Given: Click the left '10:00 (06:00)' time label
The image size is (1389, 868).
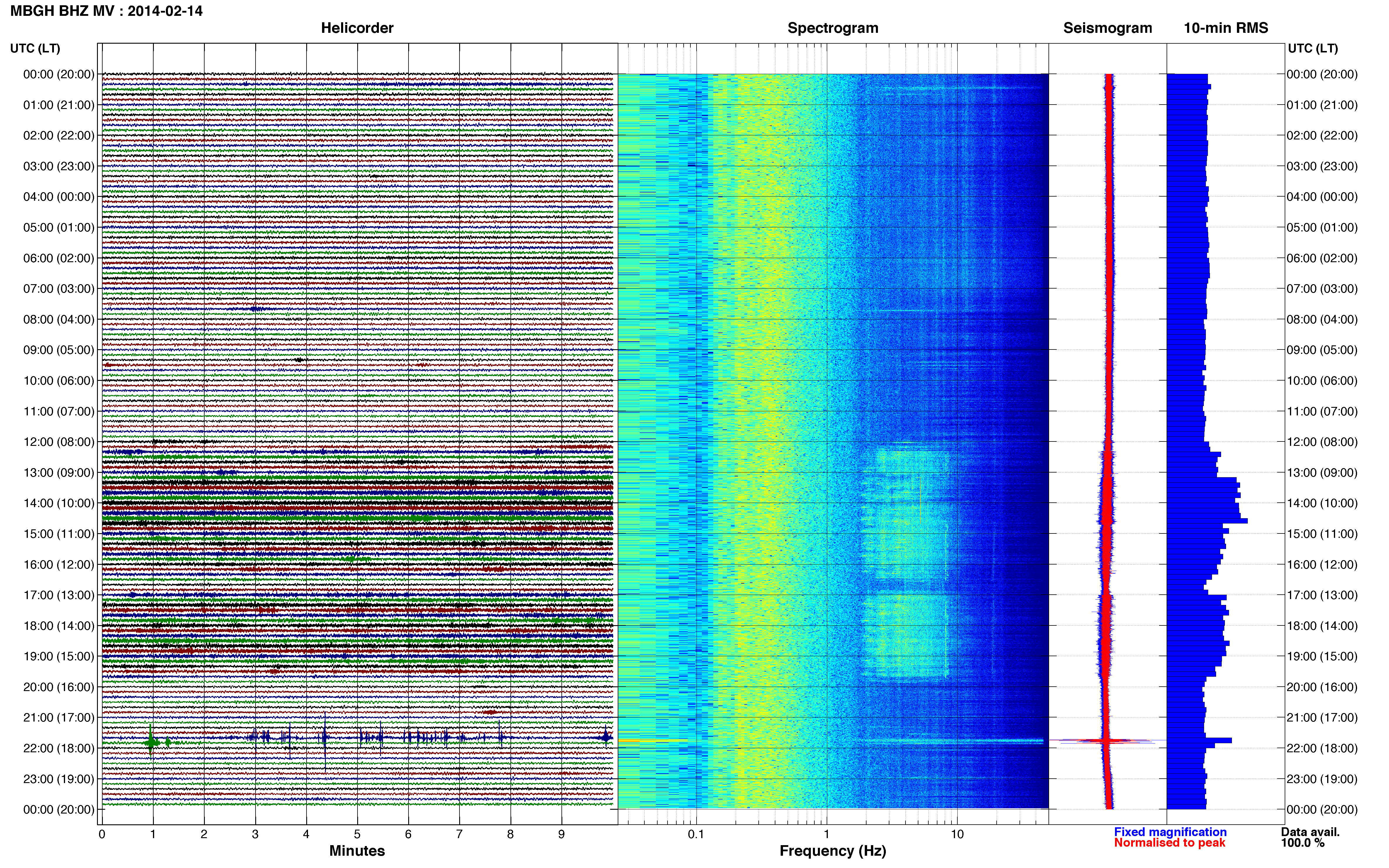Looking at the screenshot, I should [59, 381].
